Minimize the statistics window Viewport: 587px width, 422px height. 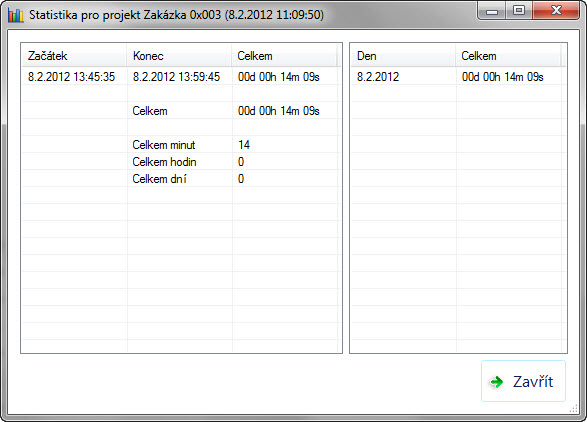pos(492,11)
